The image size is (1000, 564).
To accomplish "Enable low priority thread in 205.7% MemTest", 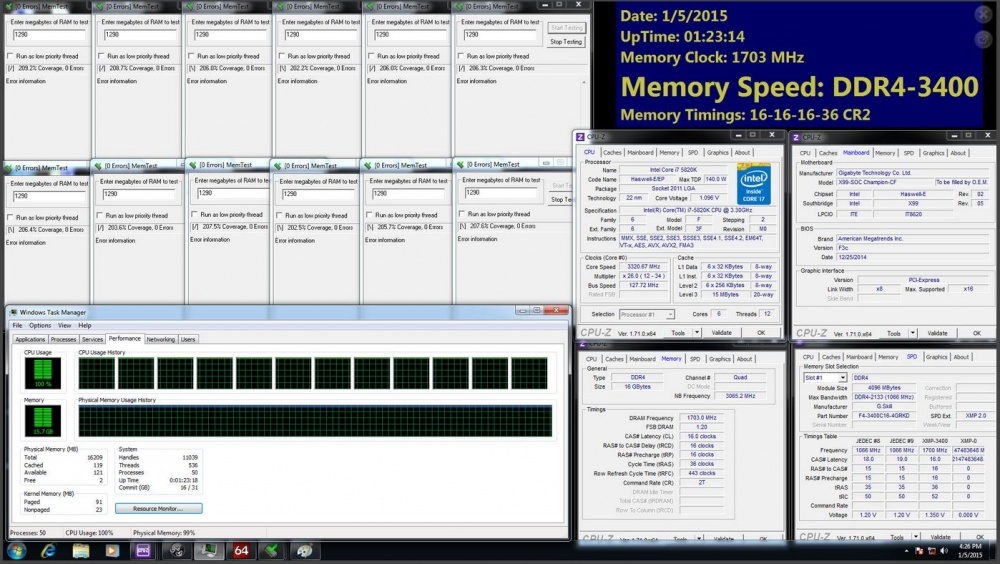I will (369, 215).
